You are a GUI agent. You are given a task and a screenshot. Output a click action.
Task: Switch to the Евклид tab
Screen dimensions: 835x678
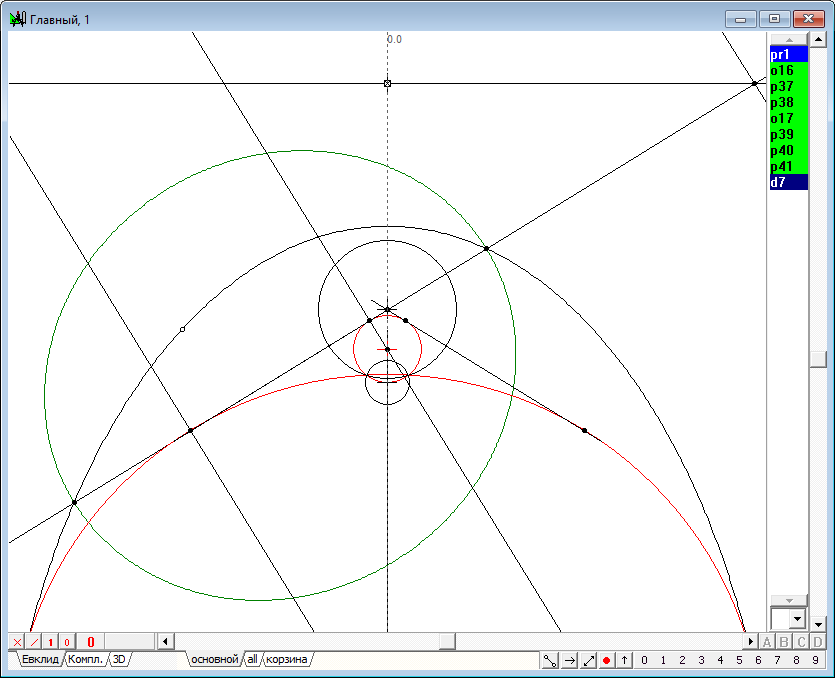click(x=40, y=659)
